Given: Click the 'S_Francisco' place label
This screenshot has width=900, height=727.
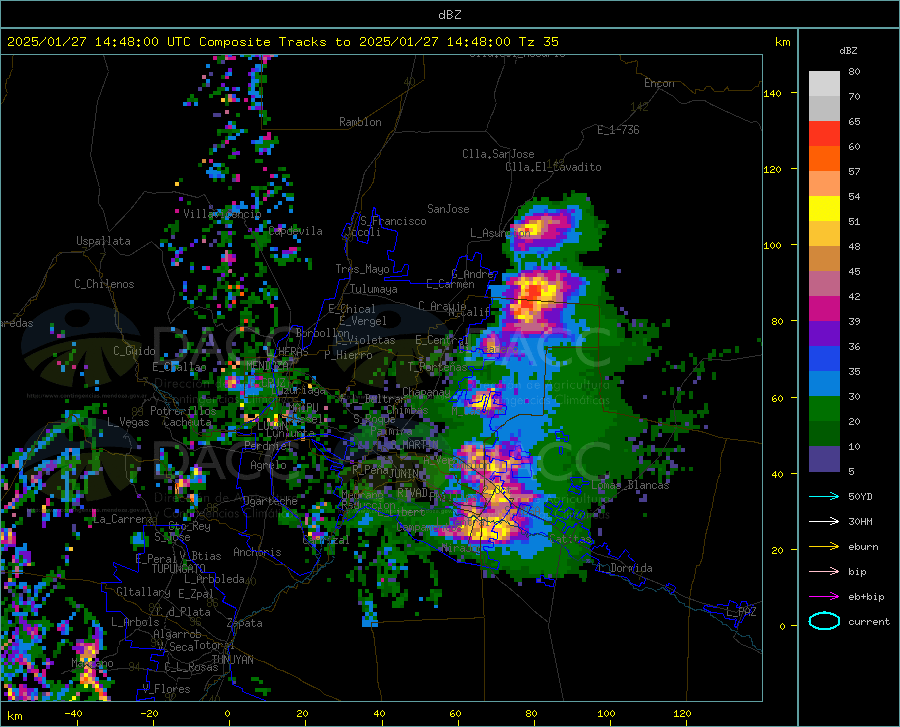Looking at the screenshot, I should 393,221.
